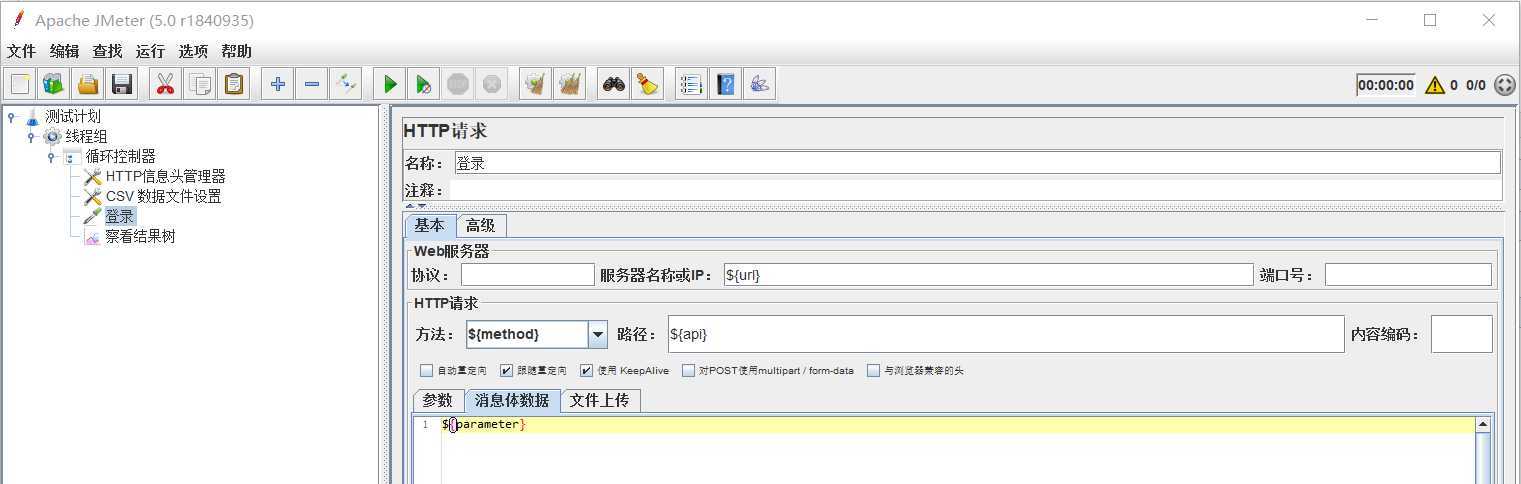
Task: Collapse the 循环控制器 tree node handle
Action: [x=51, y=156]
